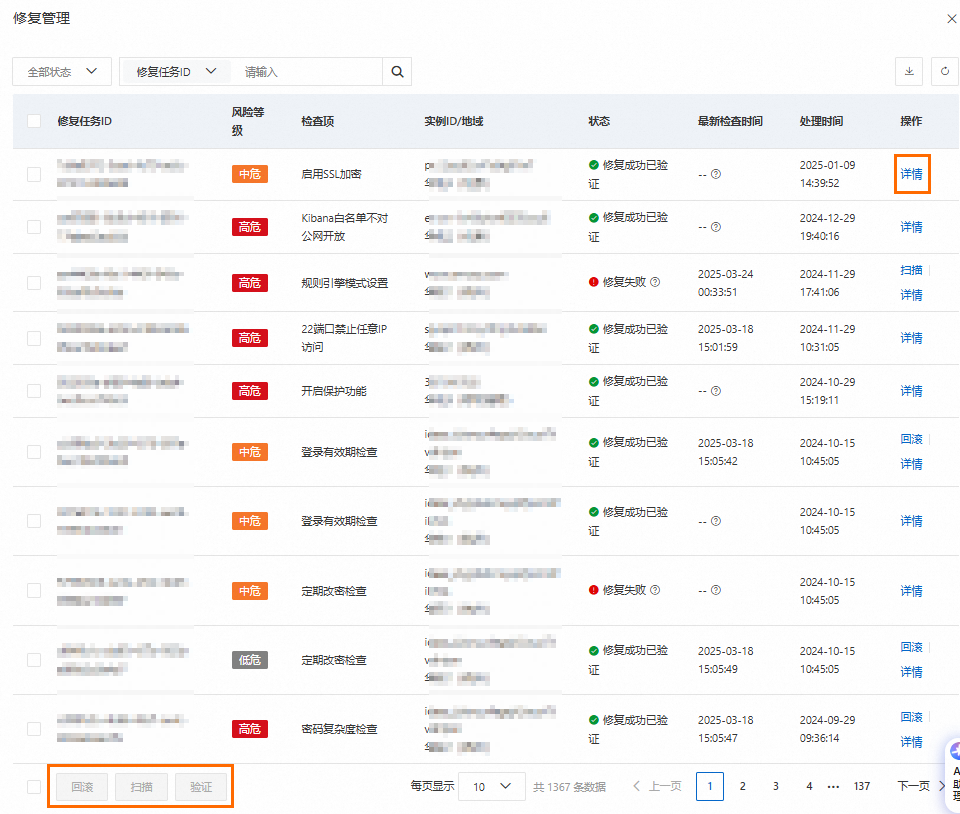Check the 启用SSL加密 row checkbox
Viewport: 960px width, 814px height.
(34, 174)
